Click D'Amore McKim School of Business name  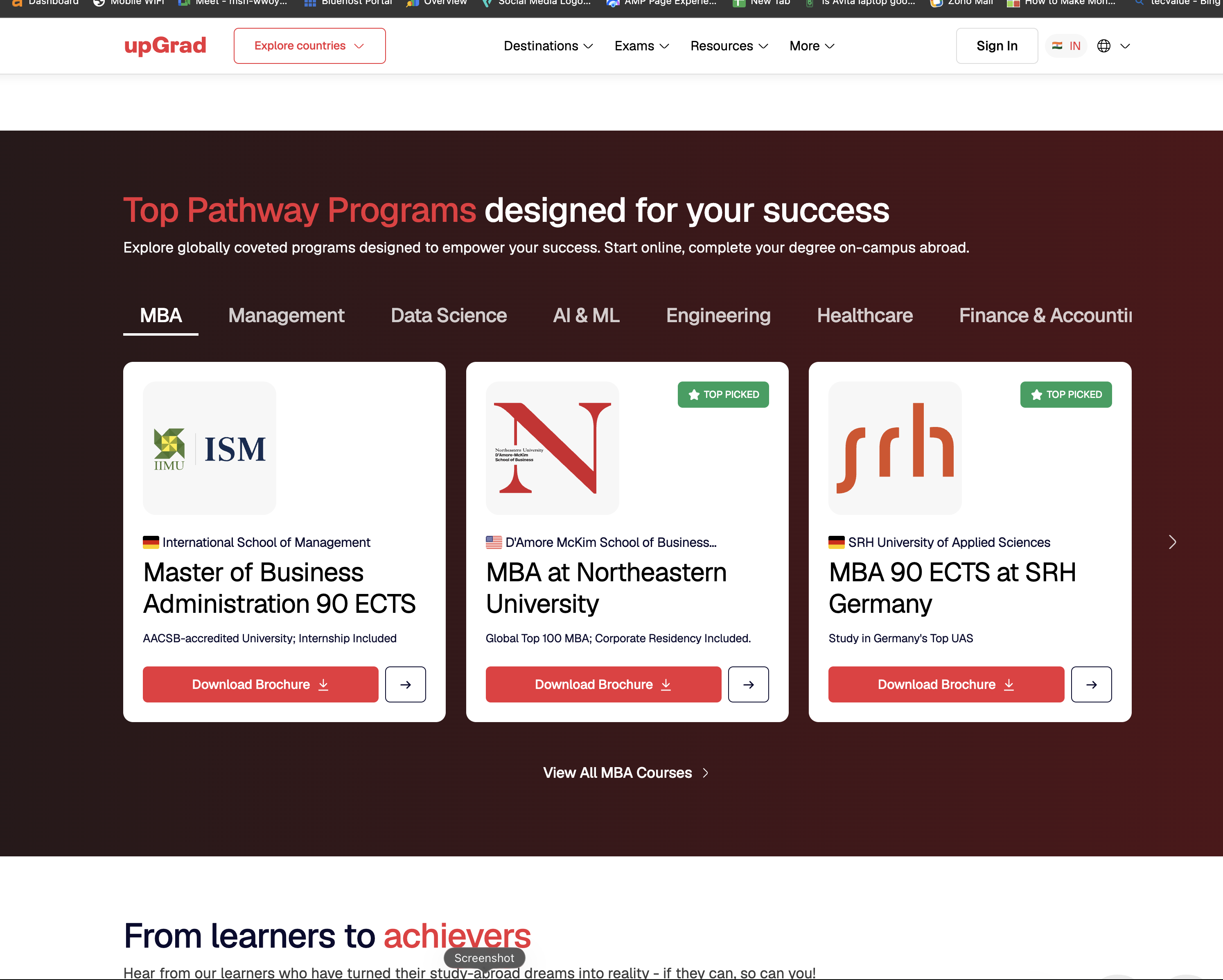[x=611, y=542]
